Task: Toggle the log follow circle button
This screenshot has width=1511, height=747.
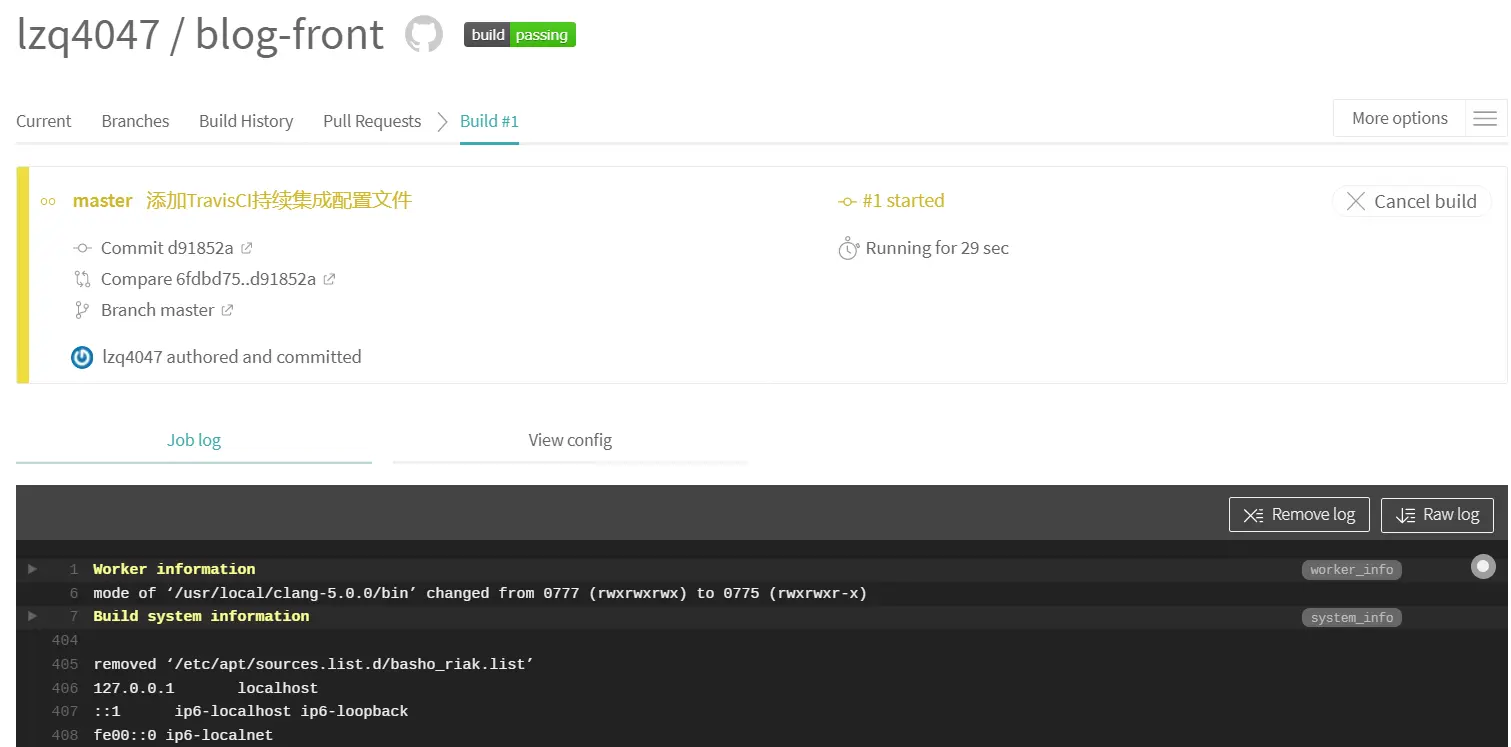Action: (1483, 566)
